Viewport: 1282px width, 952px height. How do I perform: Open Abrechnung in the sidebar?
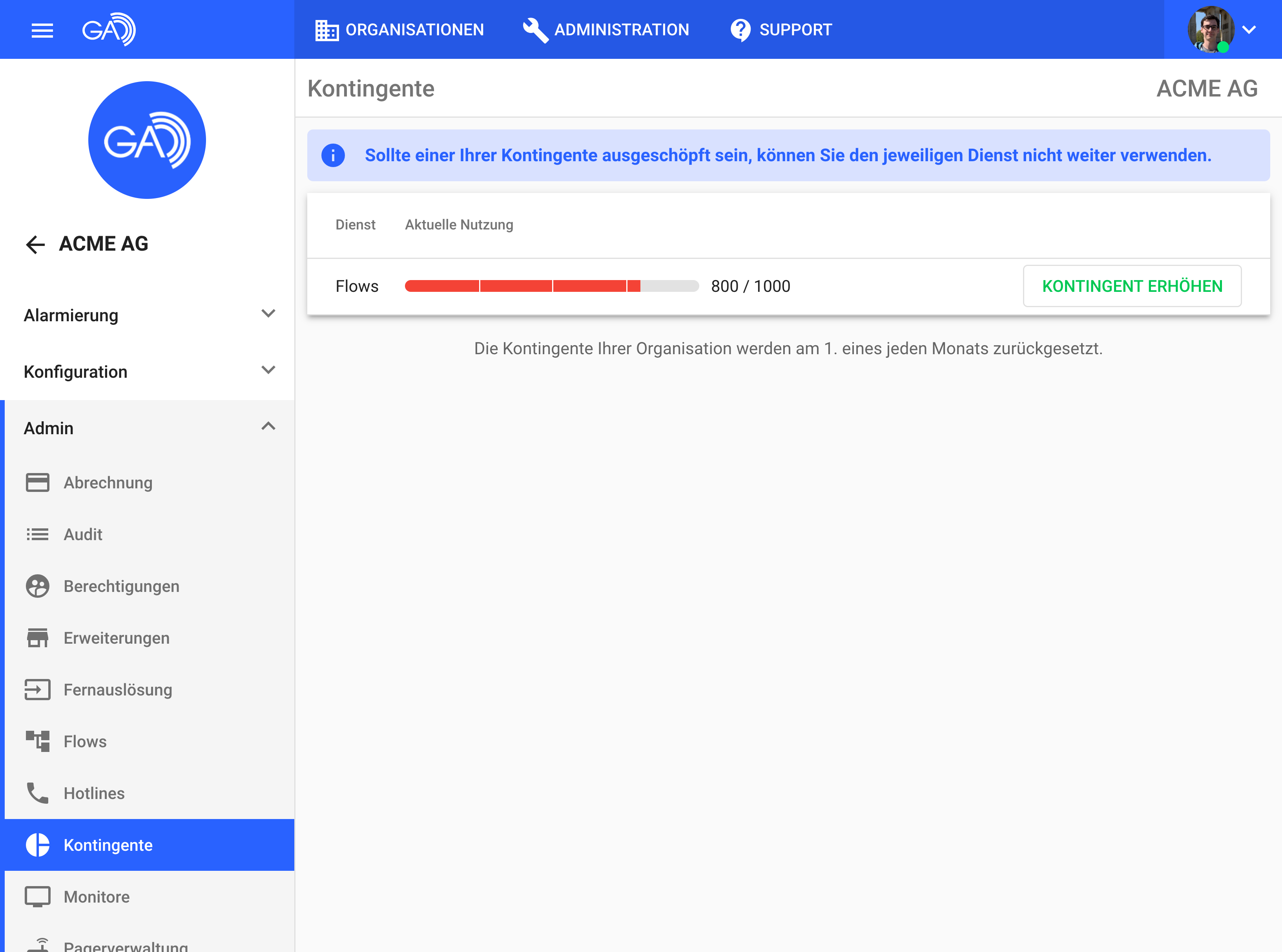click(149, 483)
